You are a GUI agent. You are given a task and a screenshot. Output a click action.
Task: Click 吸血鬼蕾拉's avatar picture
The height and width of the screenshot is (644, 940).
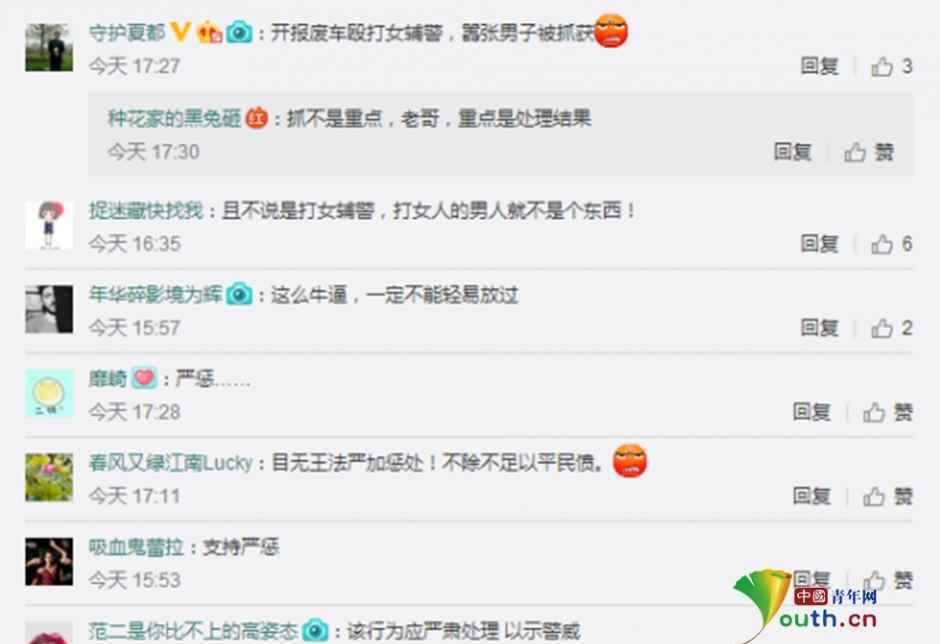coord(49,561)
